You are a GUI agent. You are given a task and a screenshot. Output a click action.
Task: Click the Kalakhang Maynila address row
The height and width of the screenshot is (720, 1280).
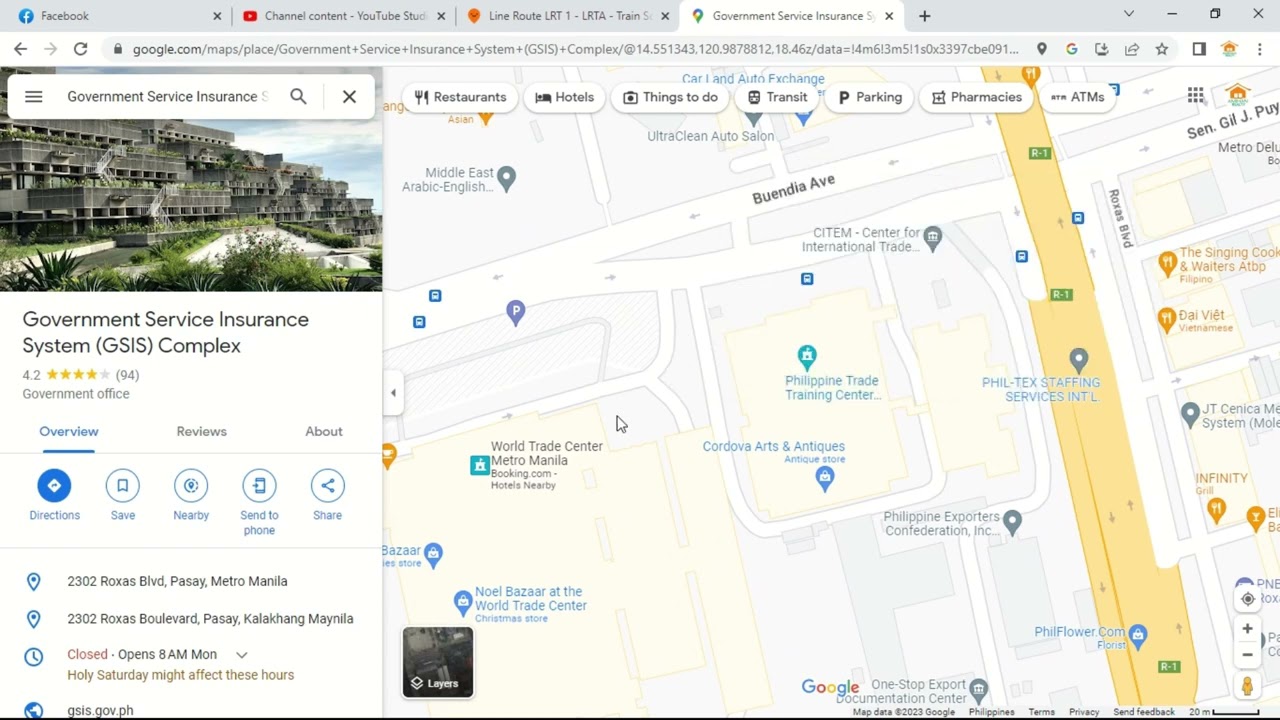(x=210, y=619)
